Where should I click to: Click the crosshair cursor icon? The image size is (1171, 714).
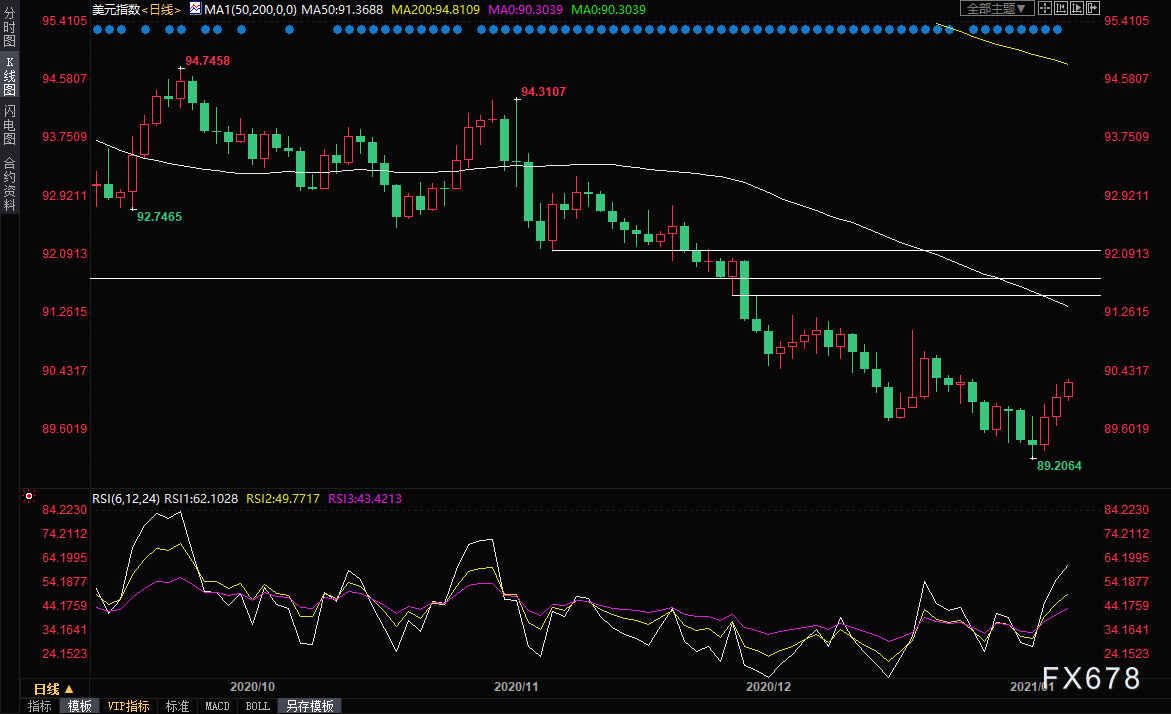tap(1045, 8)
